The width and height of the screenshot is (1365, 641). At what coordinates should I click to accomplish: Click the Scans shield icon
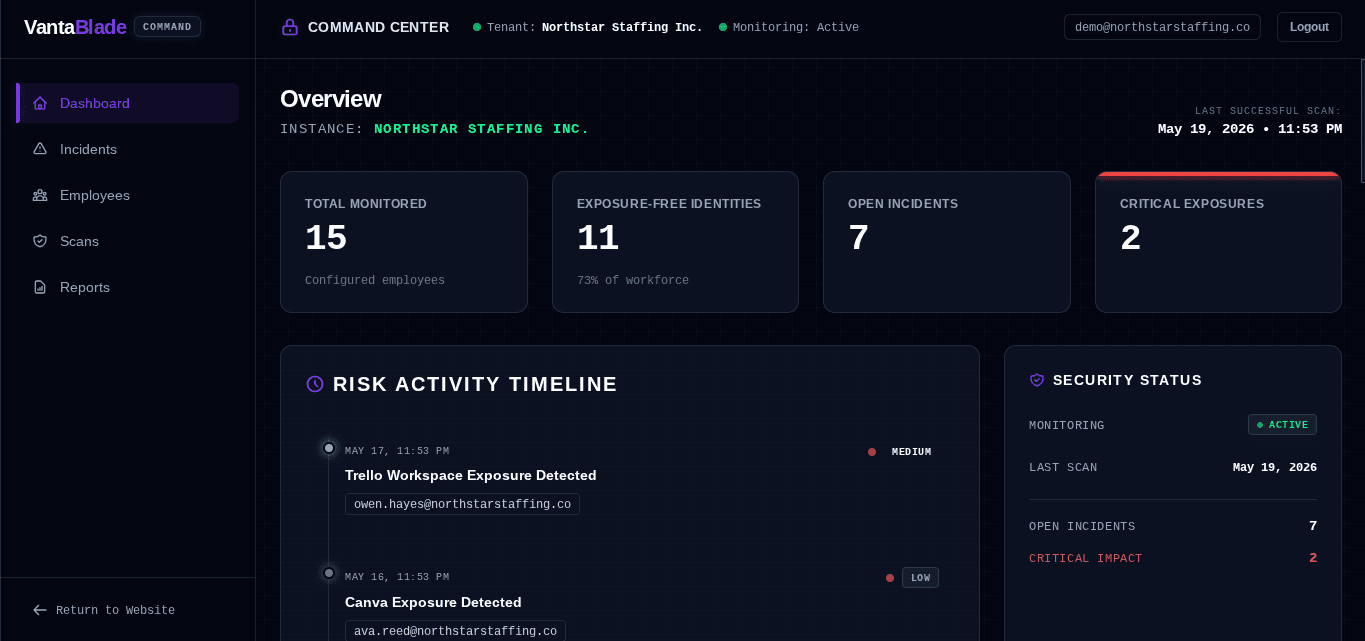coord(40,241)
